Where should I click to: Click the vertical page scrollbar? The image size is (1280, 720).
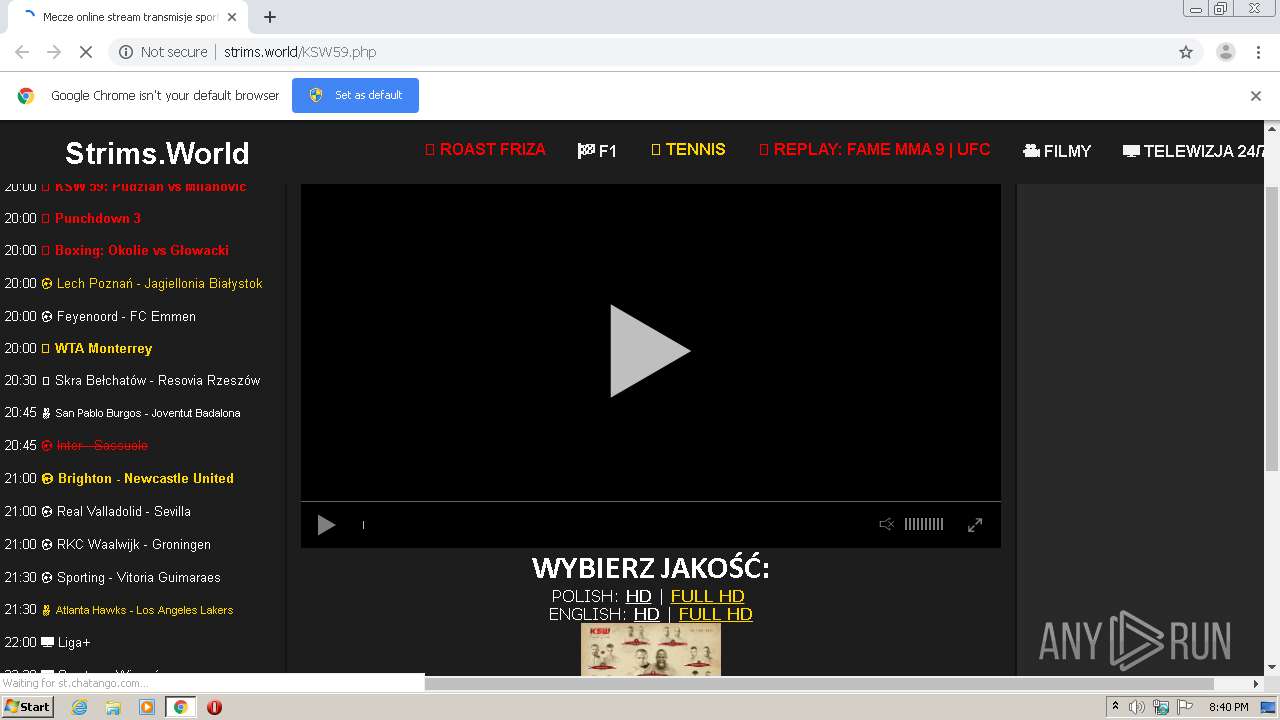[1272, 327]
